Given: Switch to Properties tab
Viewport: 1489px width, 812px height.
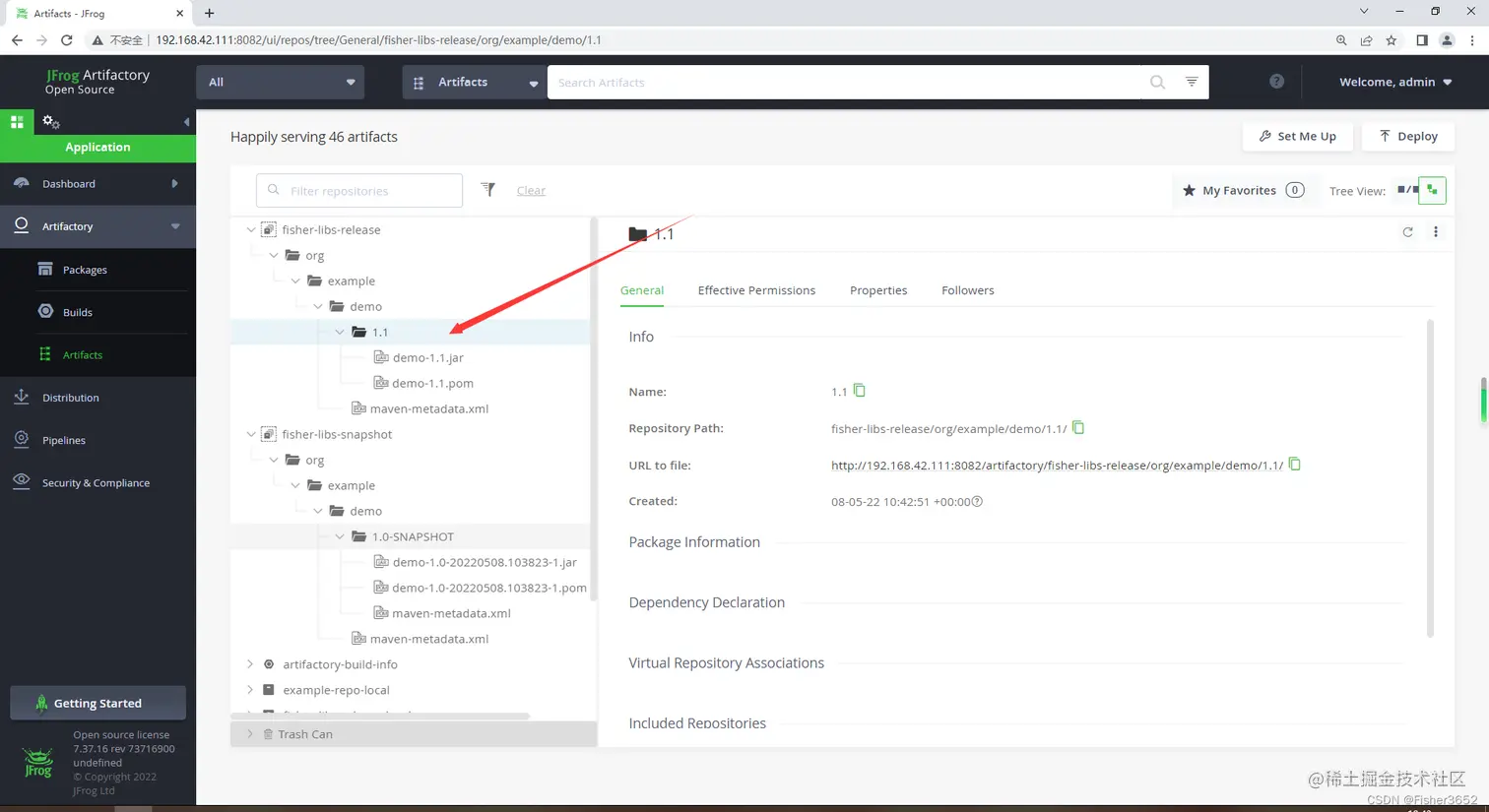Looking at the screenshot, I should (x=878, y=290).
